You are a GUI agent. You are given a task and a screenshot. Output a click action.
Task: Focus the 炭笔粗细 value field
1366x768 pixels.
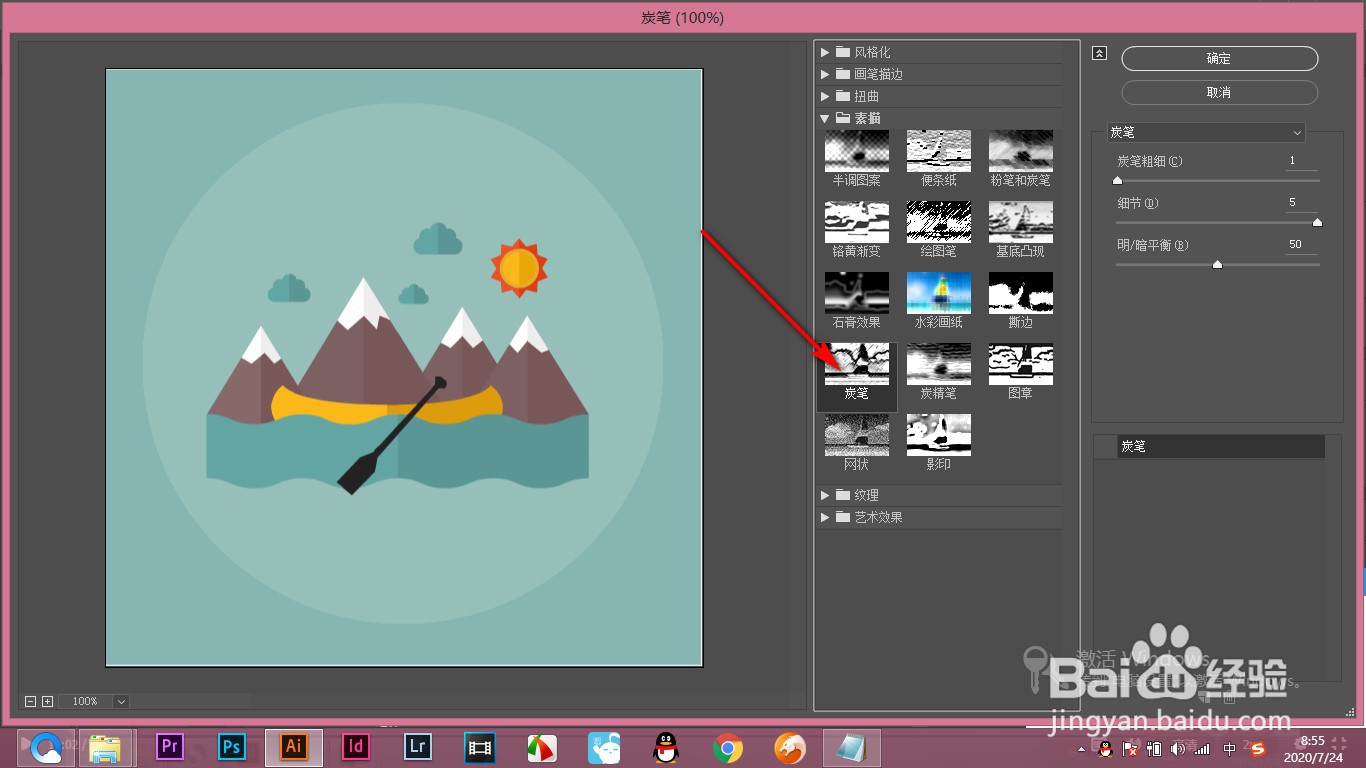pos(1302,161)
